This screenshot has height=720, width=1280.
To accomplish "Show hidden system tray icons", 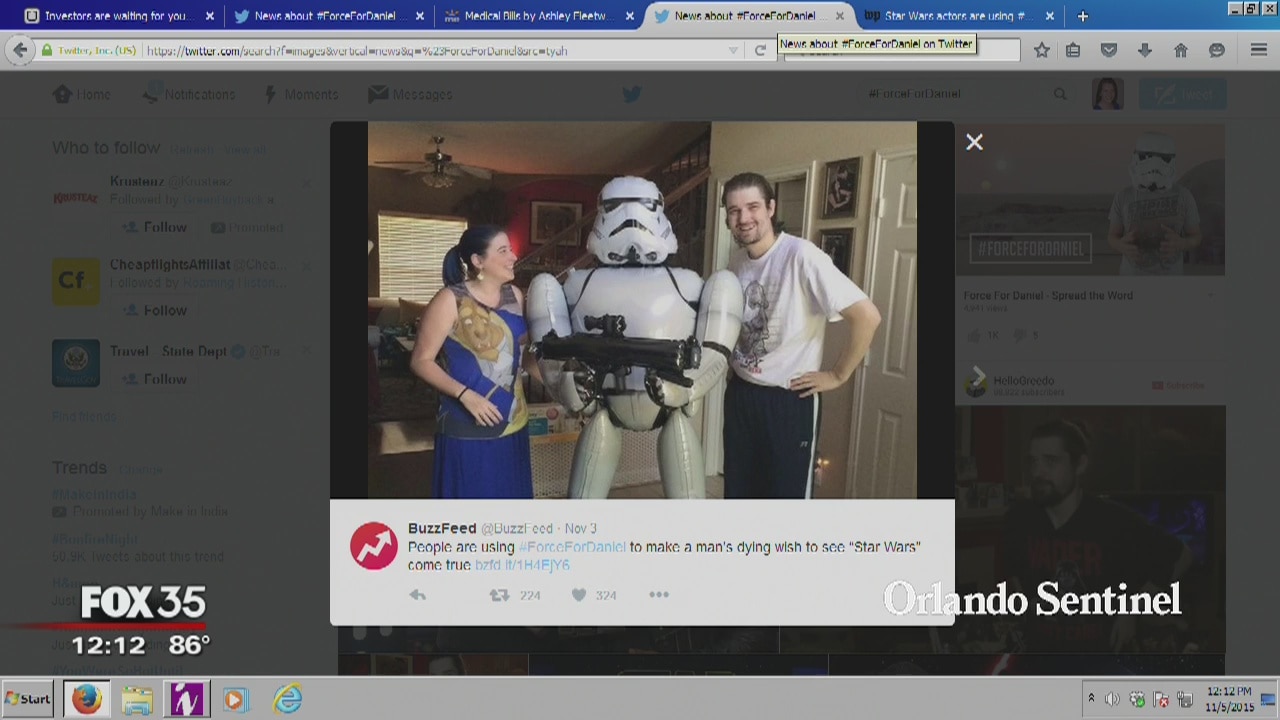I will [1091, 699].
